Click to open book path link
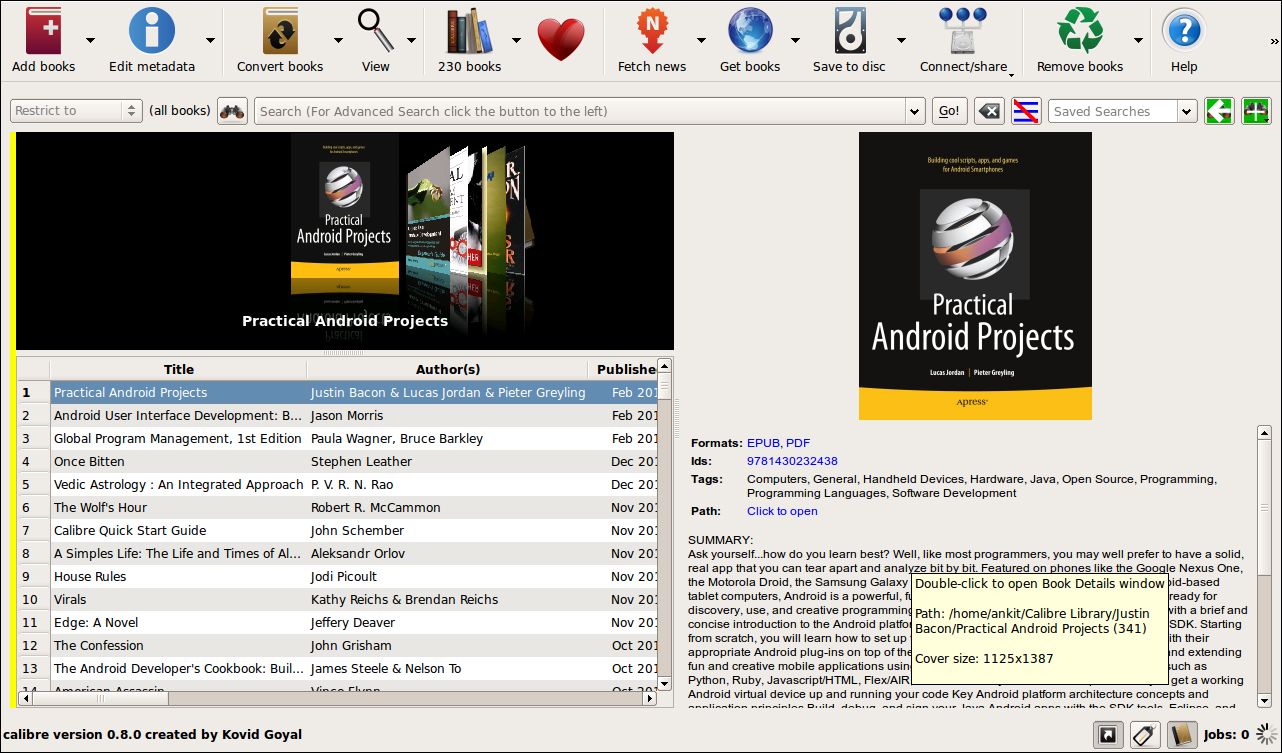The image size is (1282, 753). point(782,511)
